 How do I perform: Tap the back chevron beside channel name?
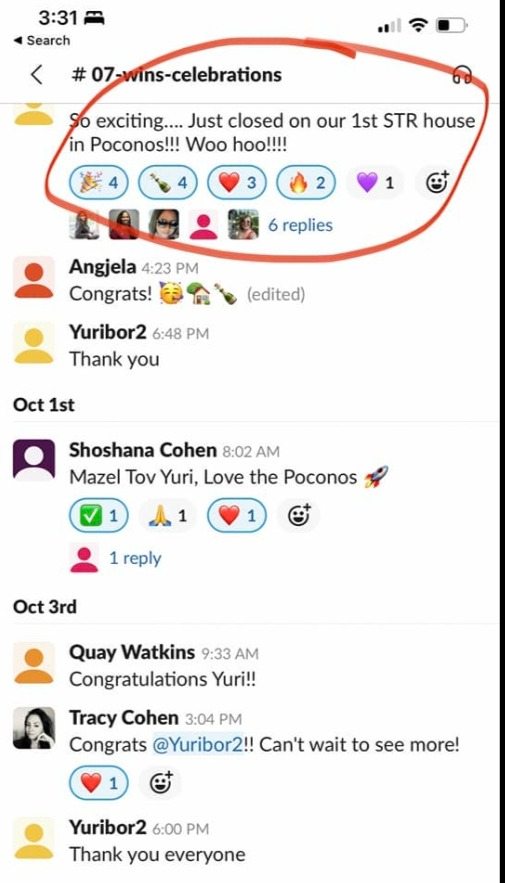pyautogui.click(x=36, y=75)
